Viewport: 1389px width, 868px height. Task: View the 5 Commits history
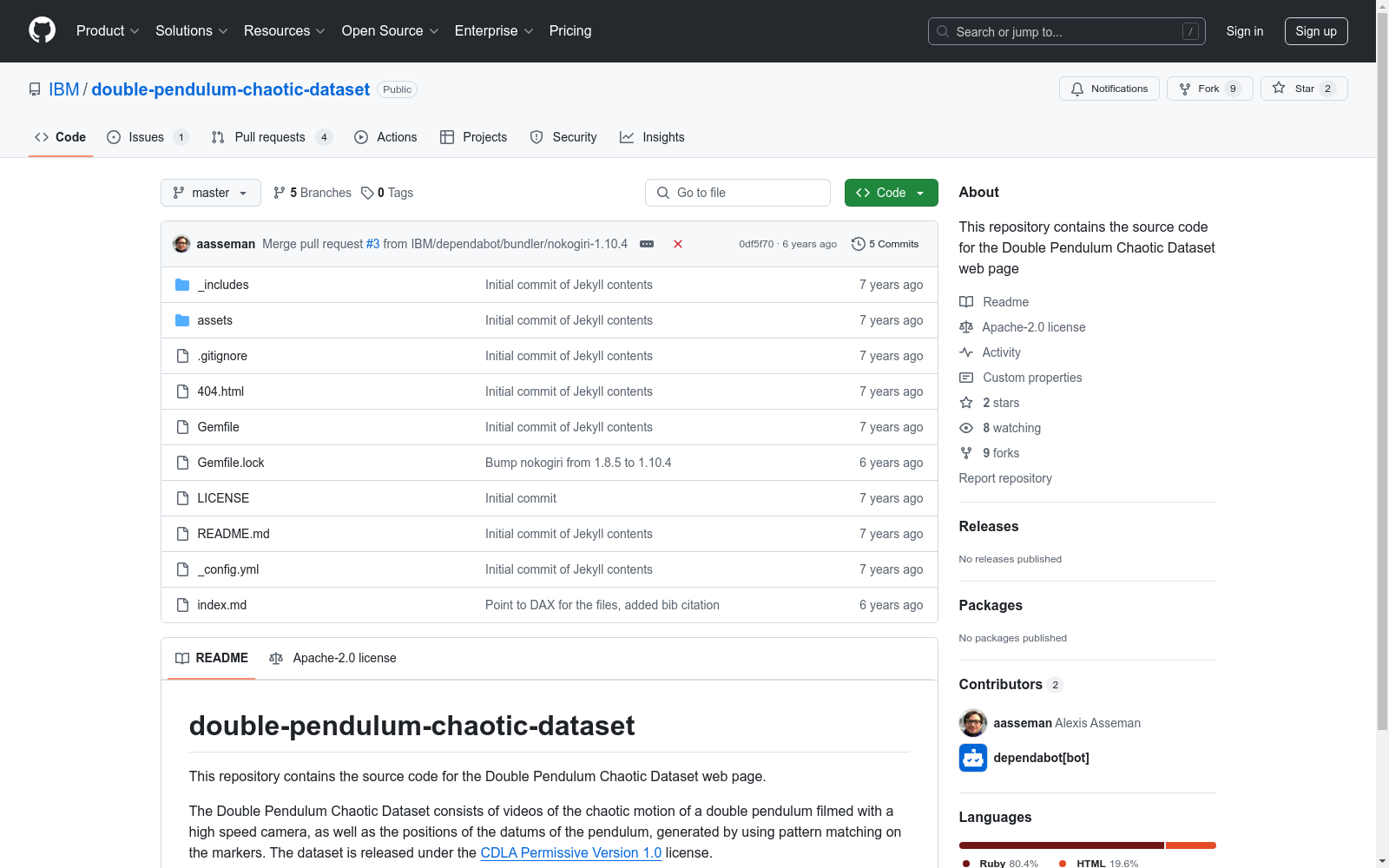[885, 244]
